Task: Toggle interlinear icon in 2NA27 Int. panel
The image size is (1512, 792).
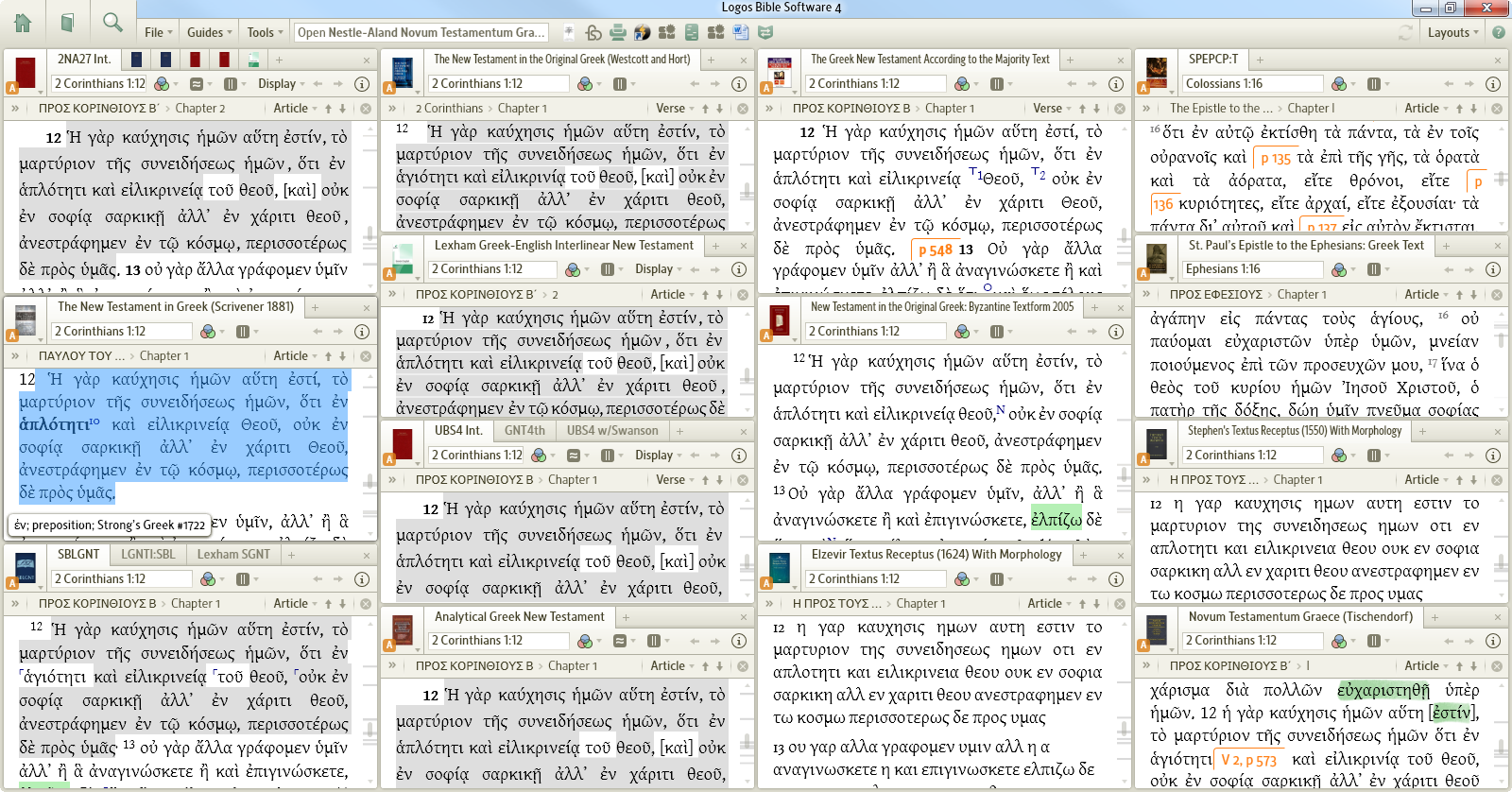Action: (x=196, y=83)
